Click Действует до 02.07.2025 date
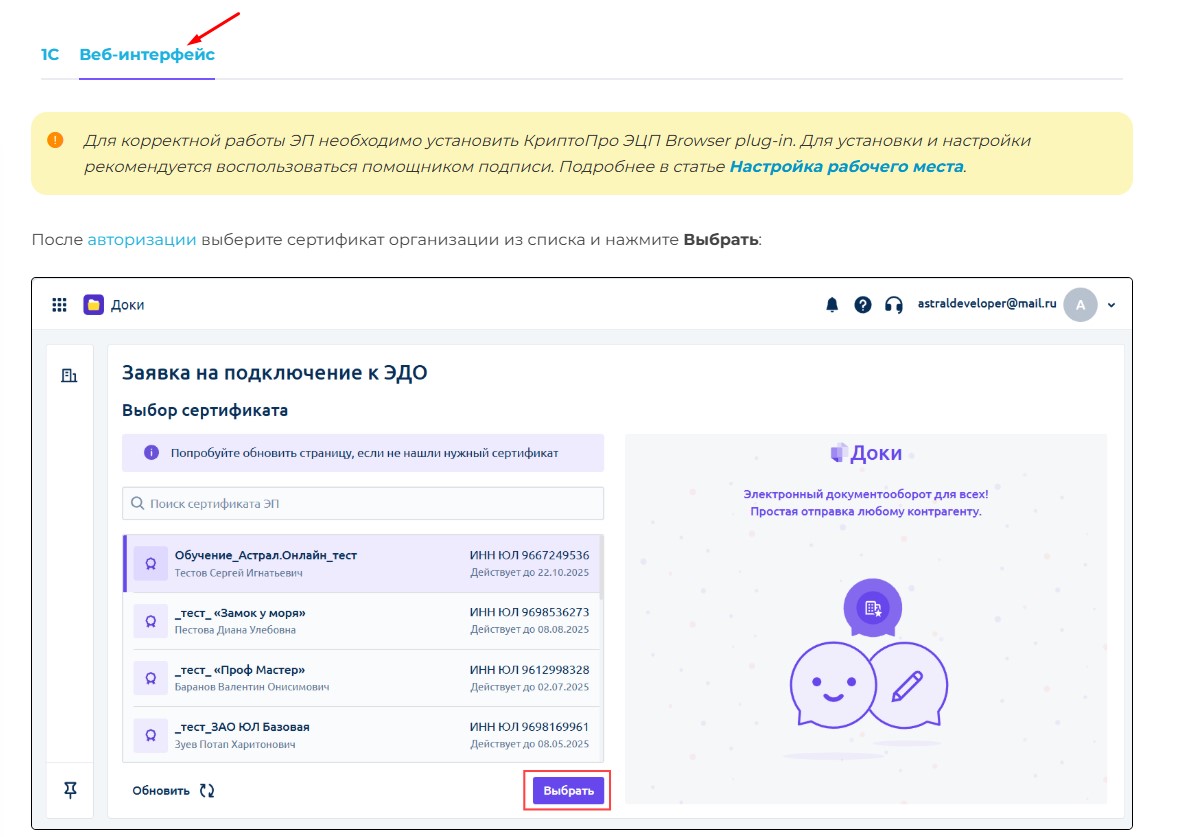The image size is (1185, 837). tap(530, 687)
